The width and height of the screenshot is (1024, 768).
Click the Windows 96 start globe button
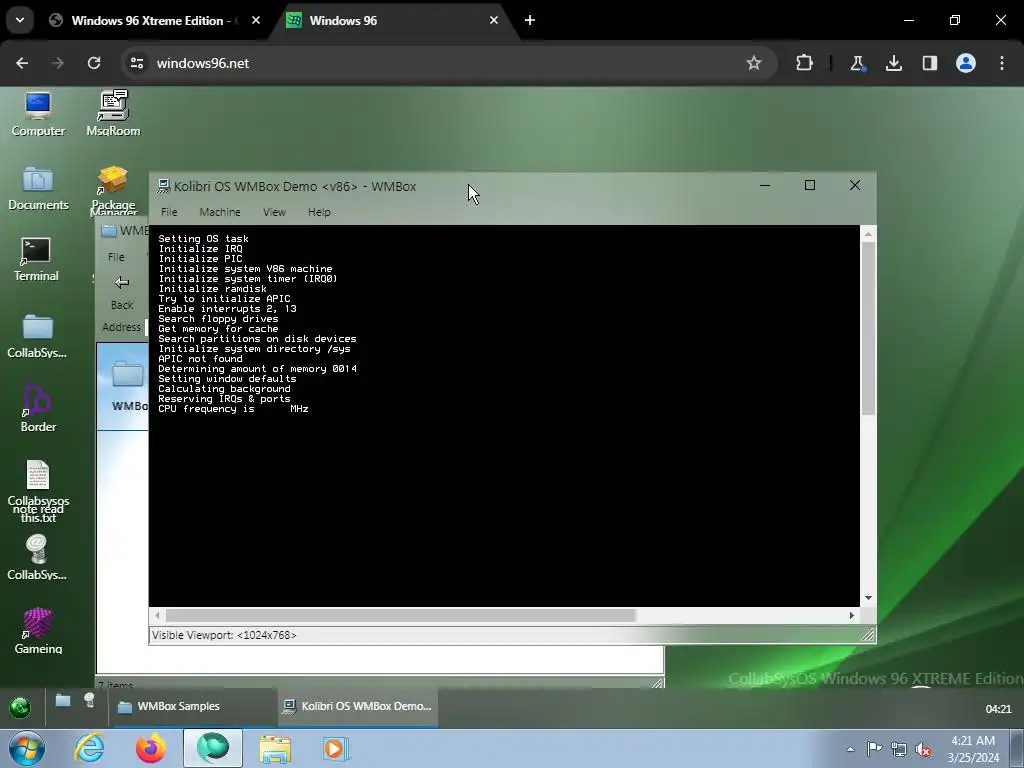(x=20, y=707)
